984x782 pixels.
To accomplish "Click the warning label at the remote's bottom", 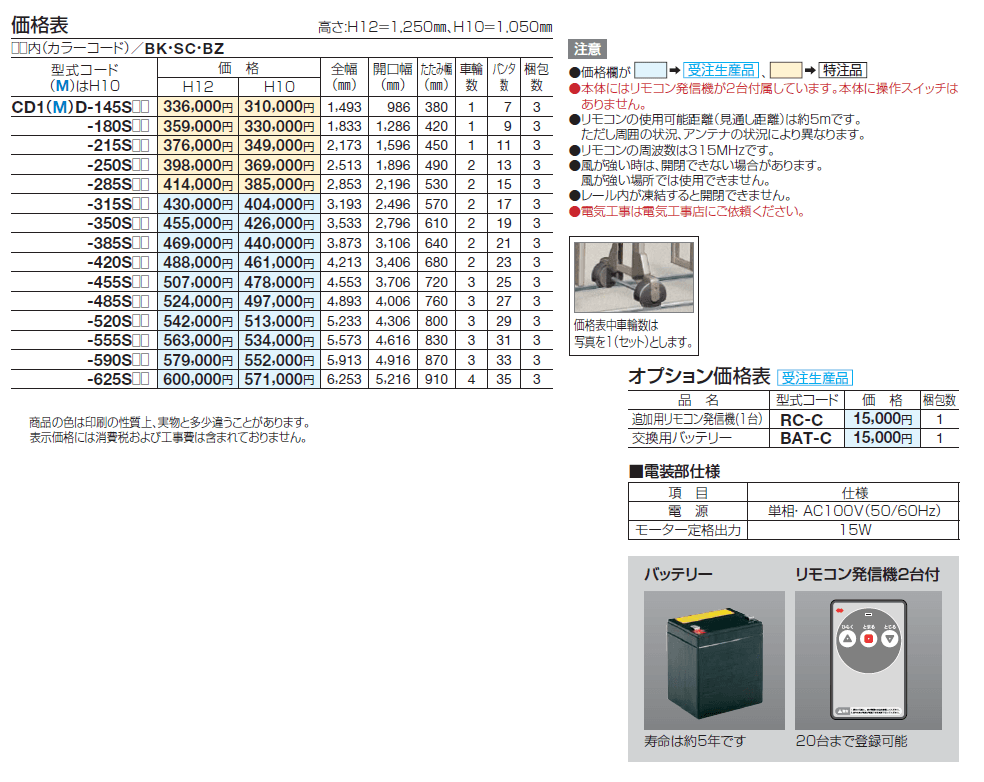I will tap(868, 710).
